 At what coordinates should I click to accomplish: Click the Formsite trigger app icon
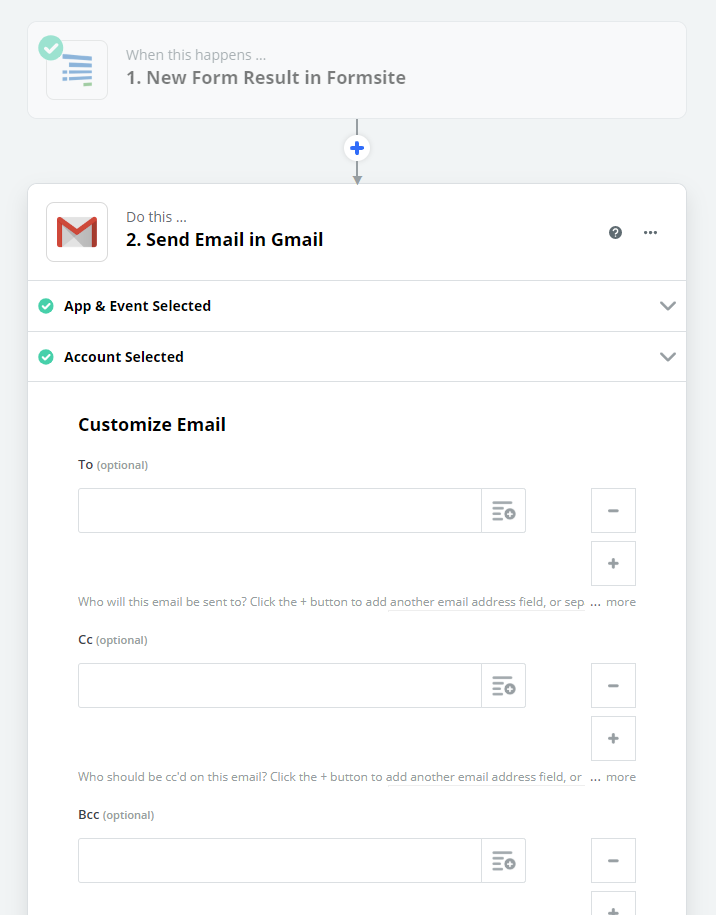click(77, 70)
